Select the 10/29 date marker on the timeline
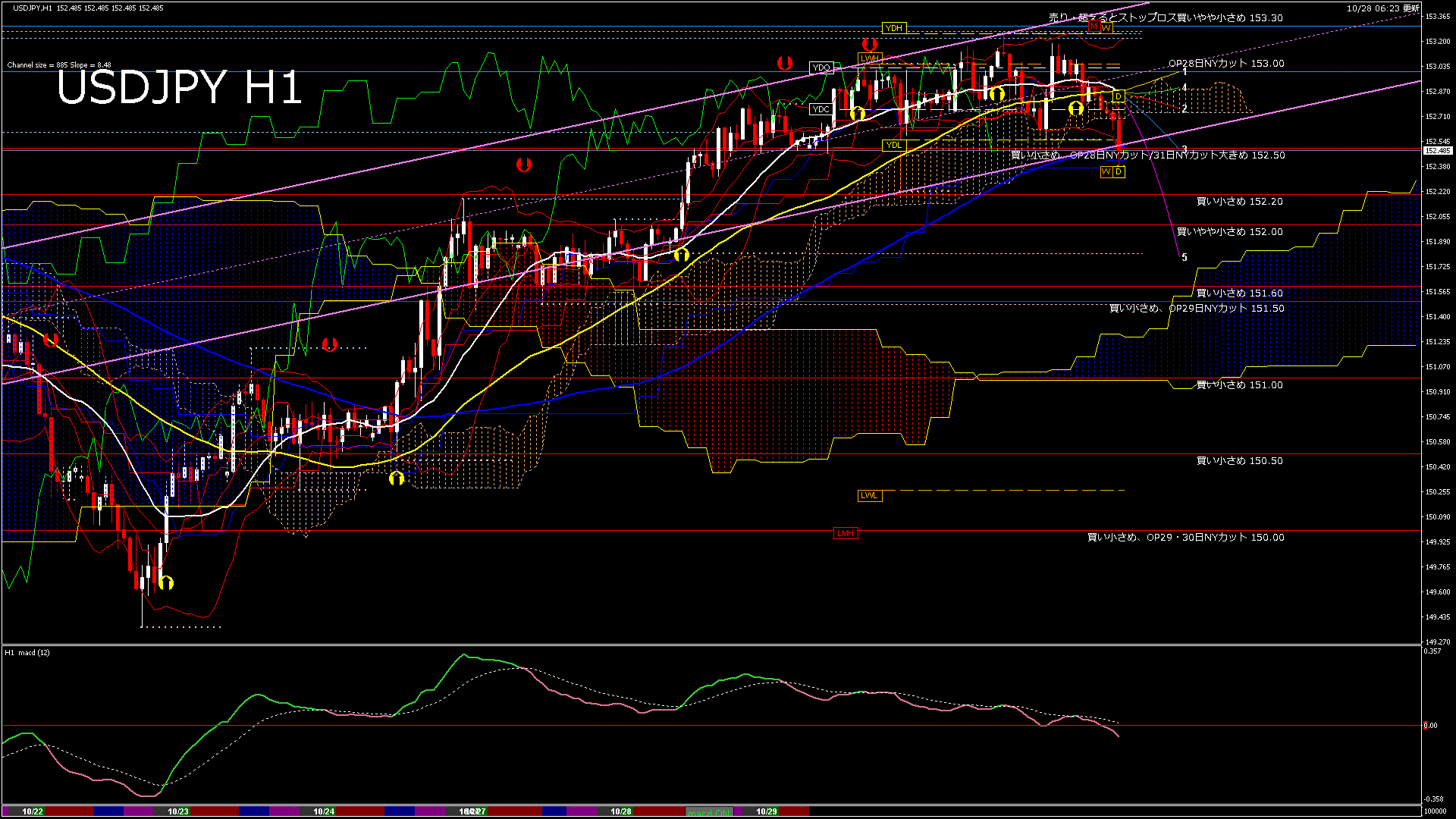The image size is (1456, 819). pyautogui.click(x=767, y=811)
